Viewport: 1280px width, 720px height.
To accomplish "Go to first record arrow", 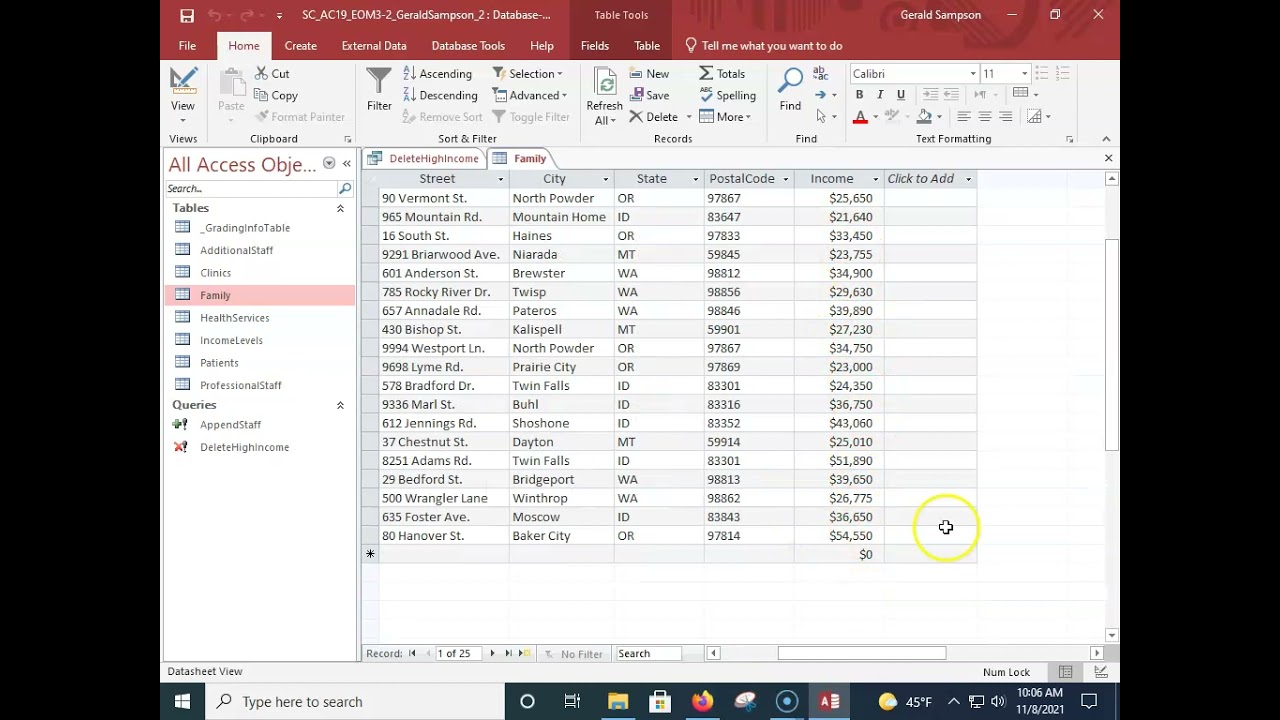I will tap(412, 653).
